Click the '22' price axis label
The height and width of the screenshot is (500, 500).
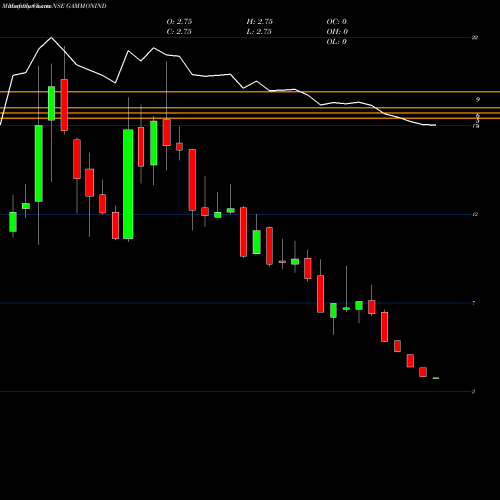point(475,38)
